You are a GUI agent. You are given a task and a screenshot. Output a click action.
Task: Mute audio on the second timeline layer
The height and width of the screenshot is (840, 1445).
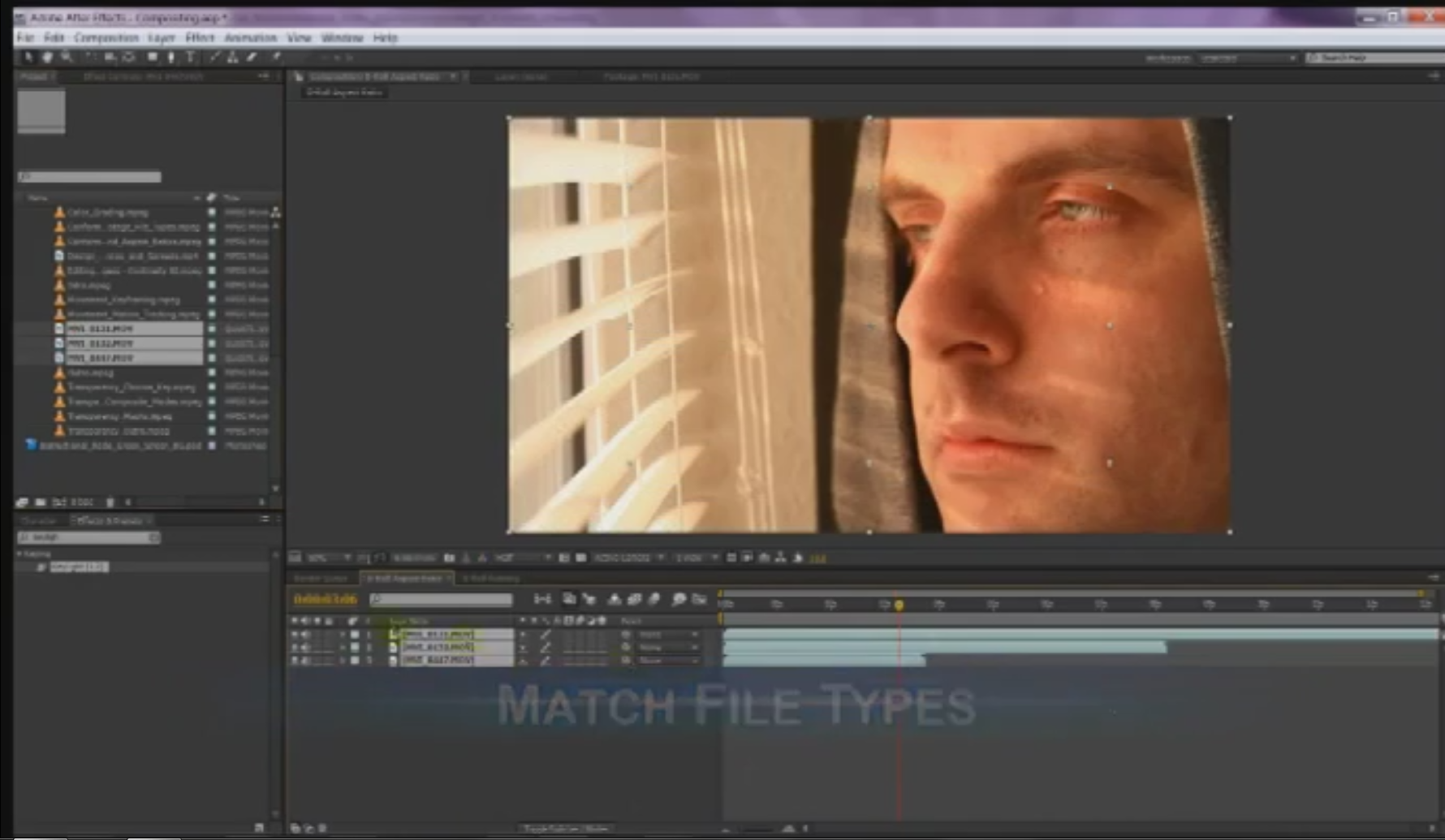304,648
